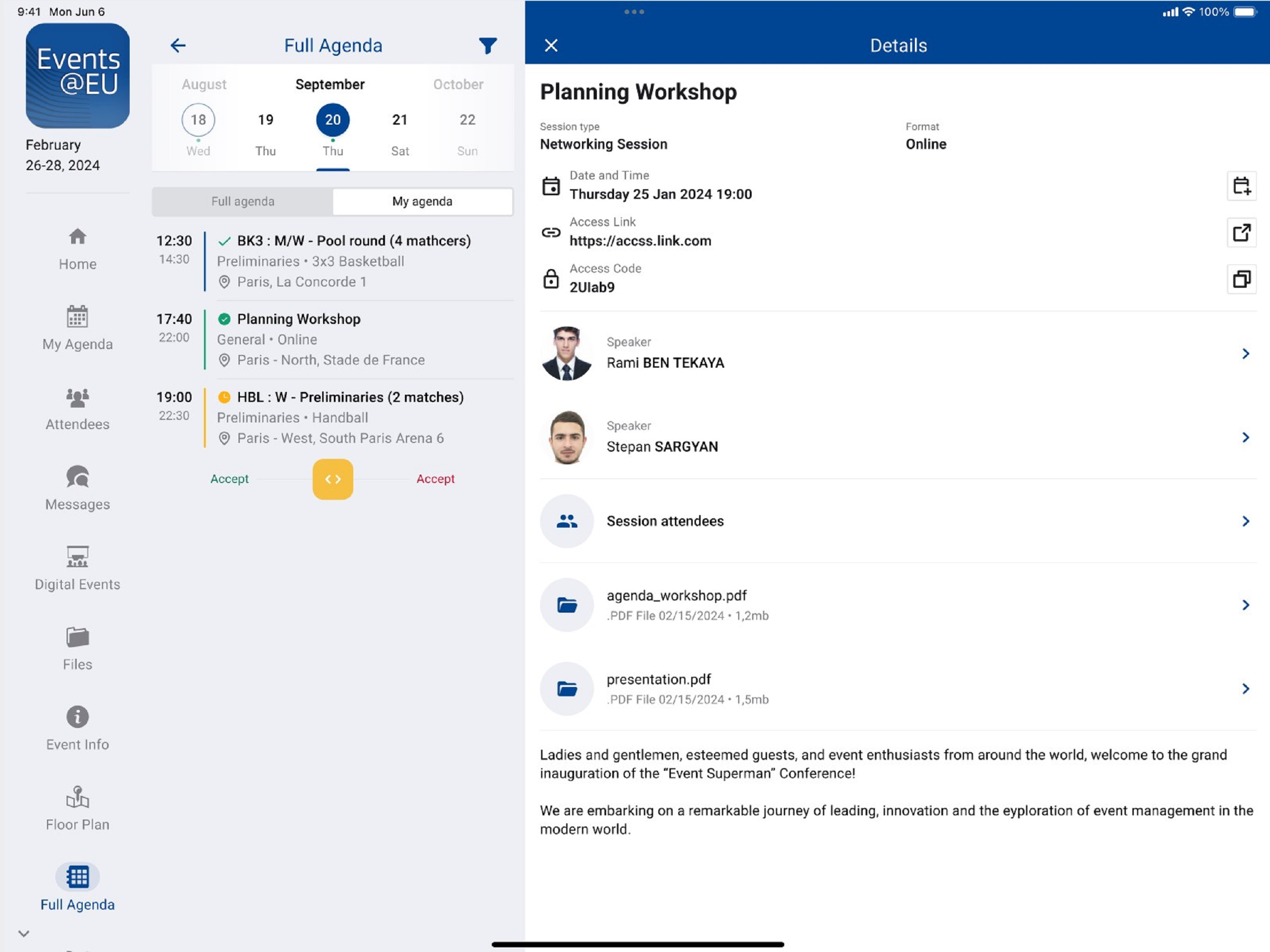
Task: Tap the green Accept label
Action: 229,479
